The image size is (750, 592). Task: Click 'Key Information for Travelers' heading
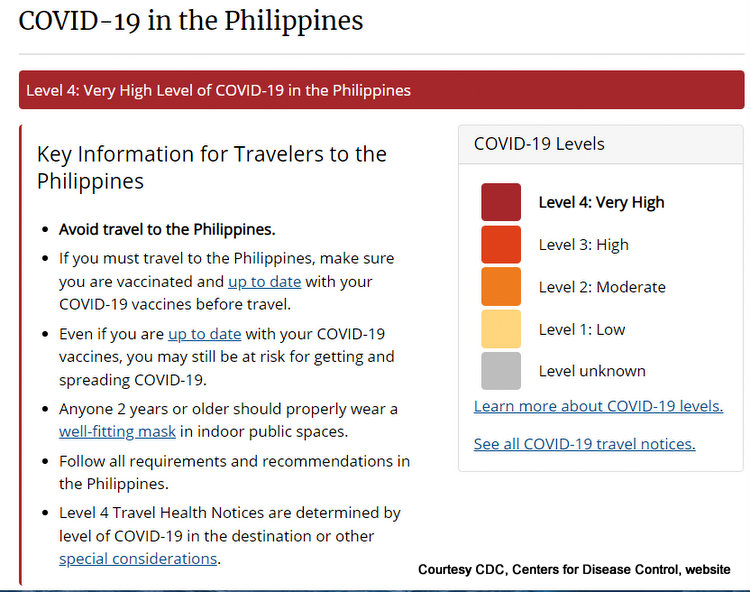click(212, 167)
